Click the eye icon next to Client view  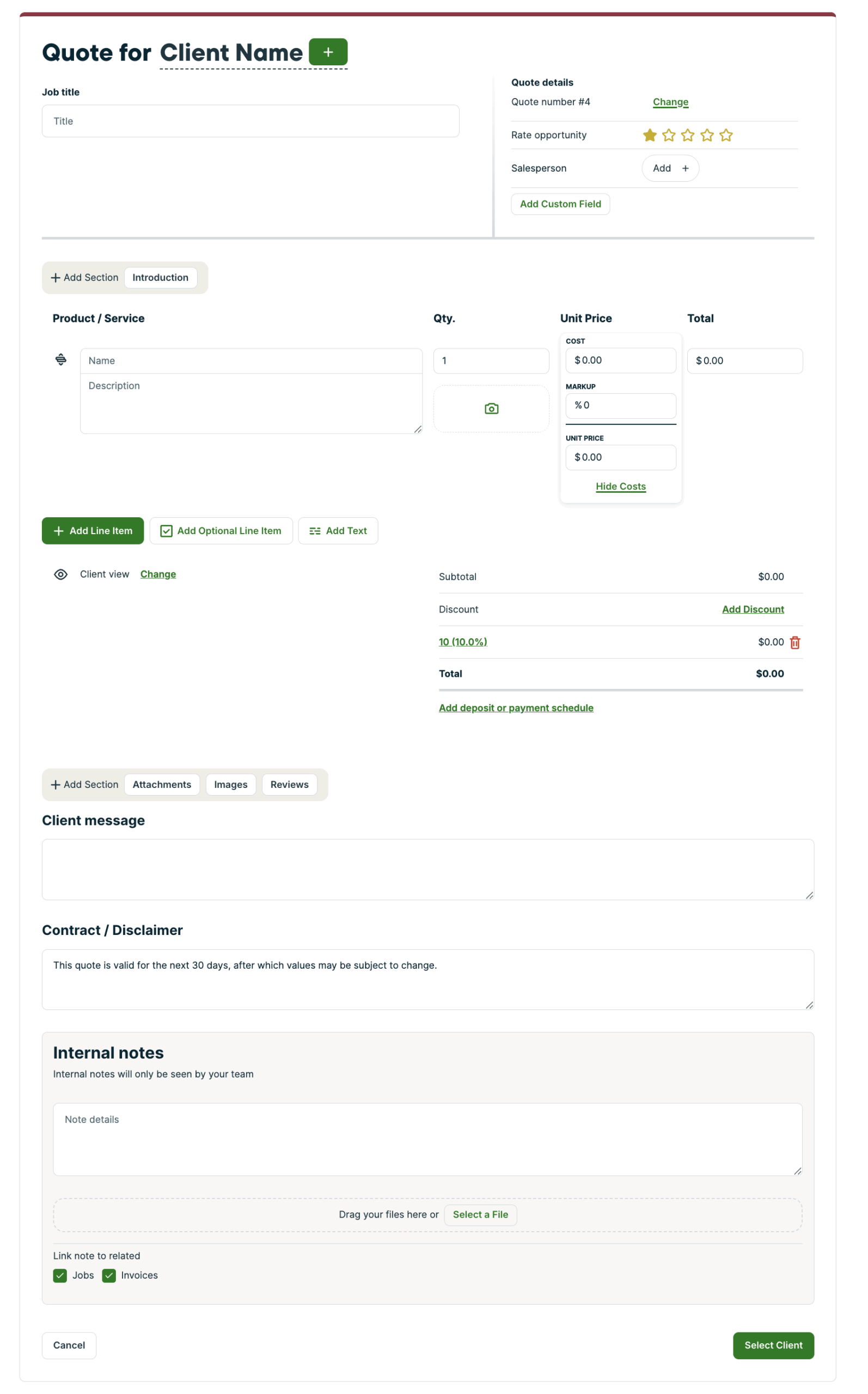61,574
